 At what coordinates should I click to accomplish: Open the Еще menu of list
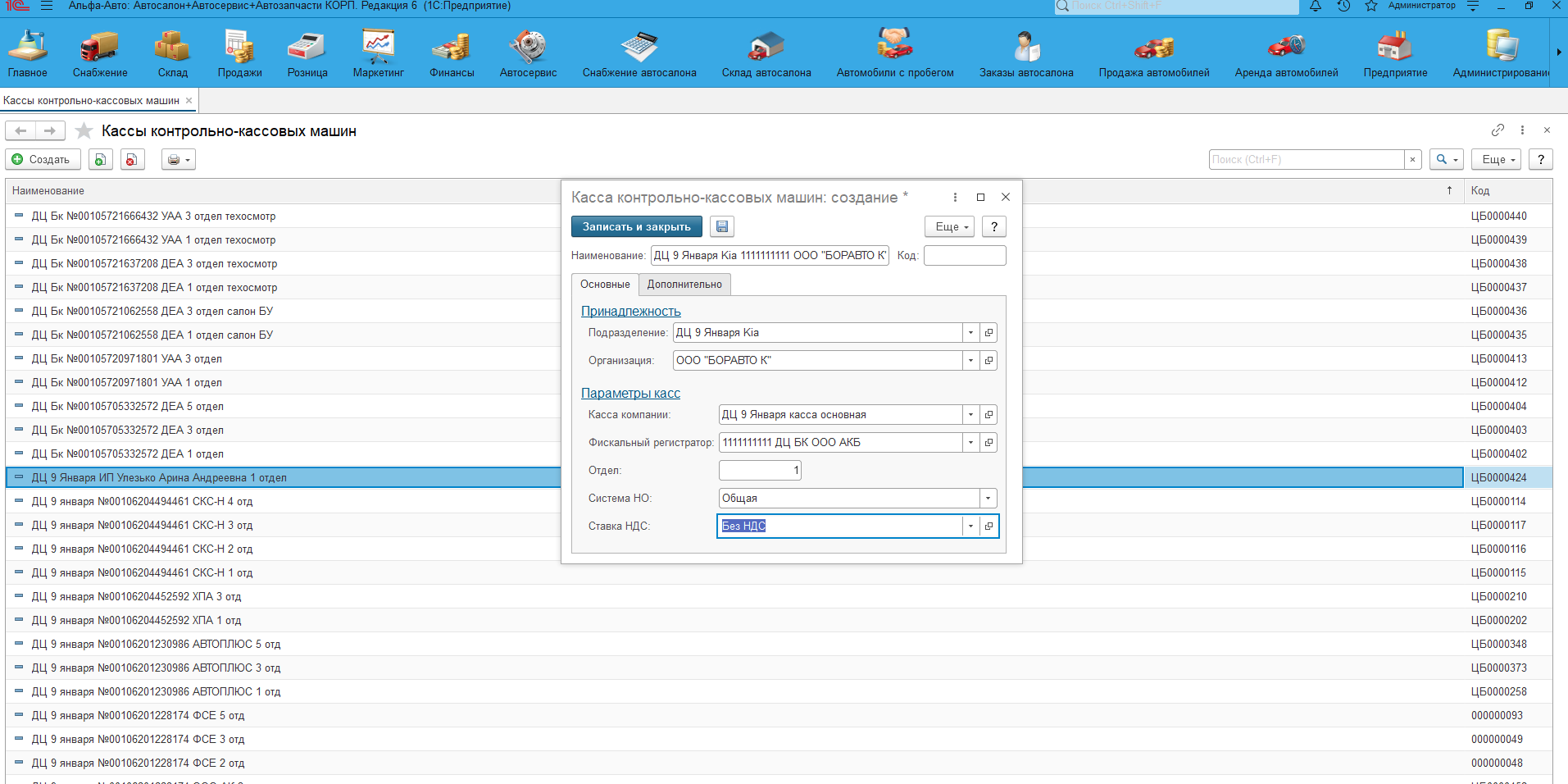pyautogui.click(x=1496, y=159)
